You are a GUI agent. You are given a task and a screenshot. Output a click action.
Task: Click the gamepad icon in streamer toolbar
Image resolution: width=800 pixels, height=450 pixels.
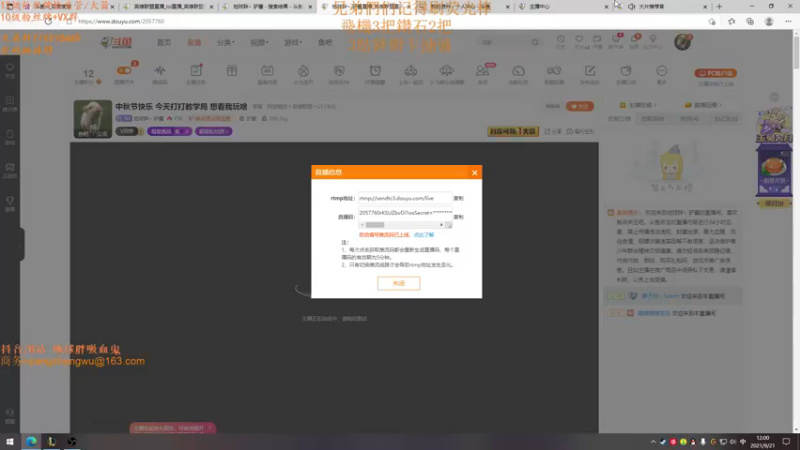pos(554,71)
